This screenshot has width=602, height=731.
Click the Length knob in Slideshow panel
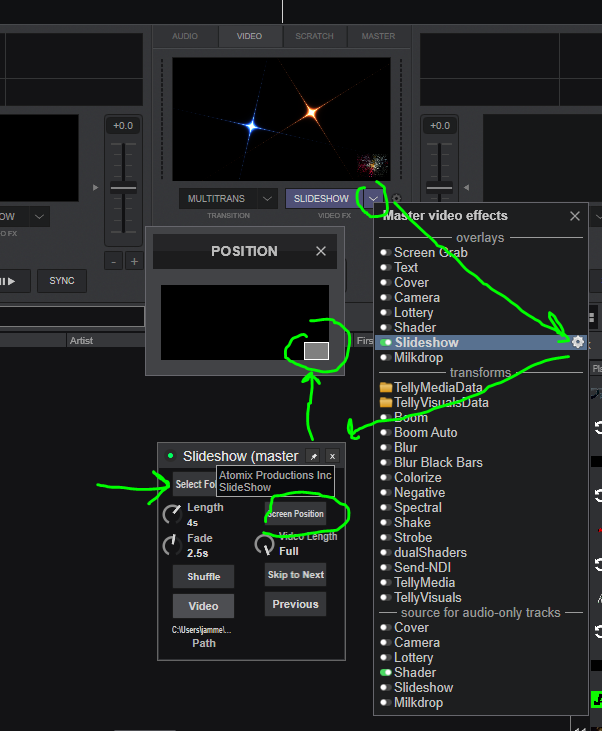point(173,515)
